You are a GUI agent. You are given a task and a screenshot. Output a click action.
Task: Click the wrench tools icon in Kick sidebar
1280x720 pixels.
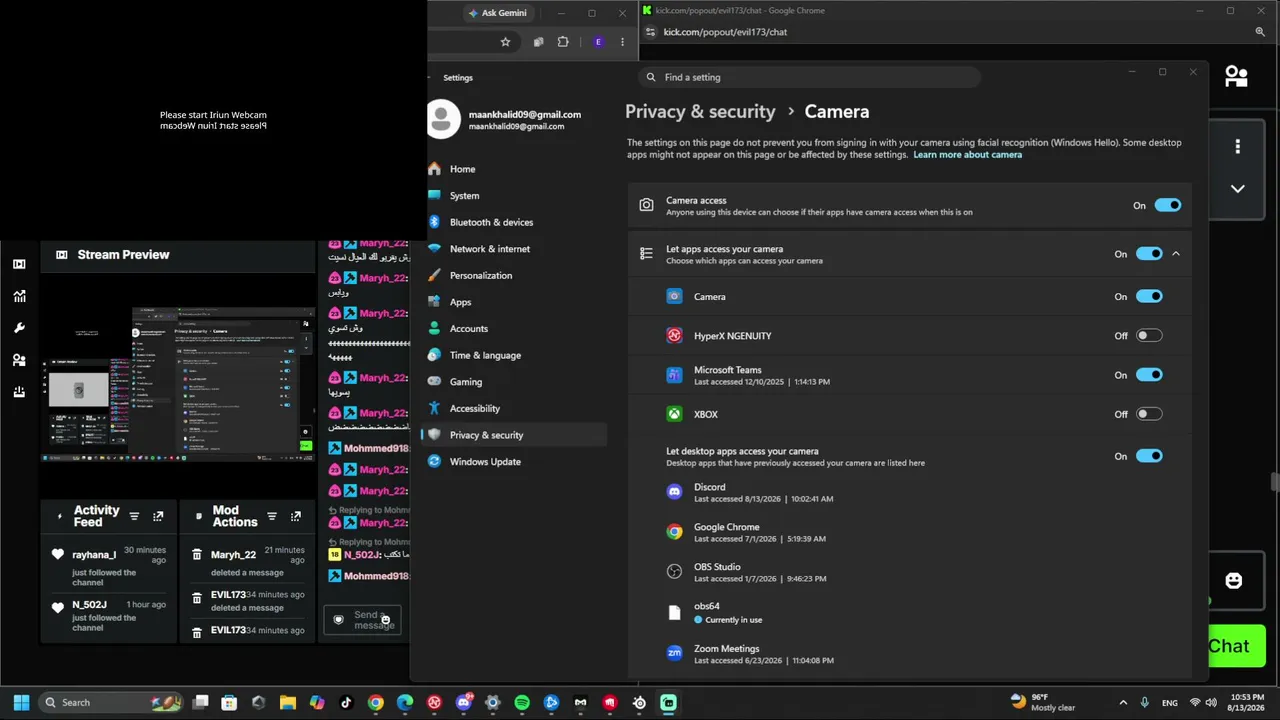click(19, 328)
